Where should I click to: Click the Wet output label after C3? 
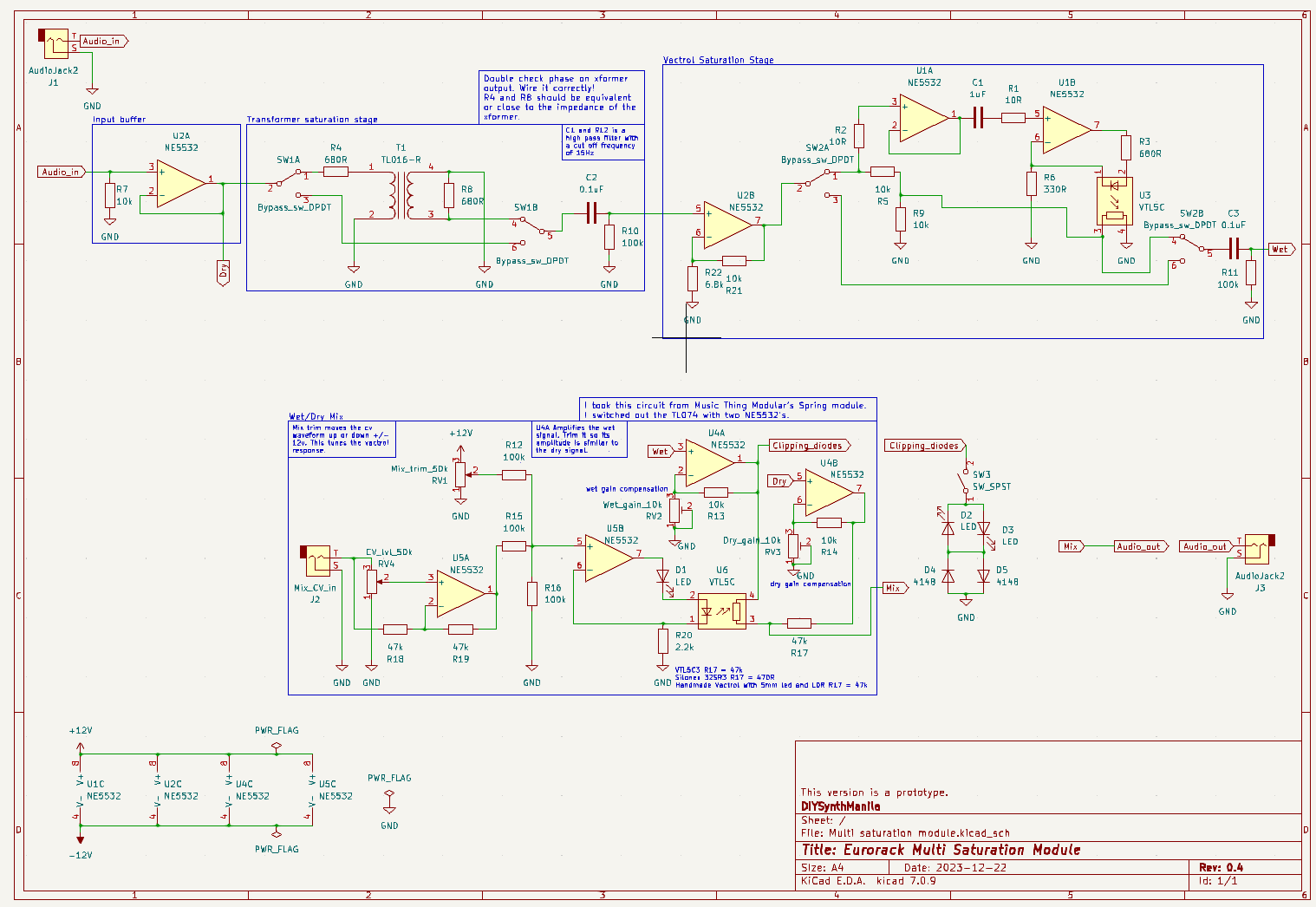[1282, 249]
